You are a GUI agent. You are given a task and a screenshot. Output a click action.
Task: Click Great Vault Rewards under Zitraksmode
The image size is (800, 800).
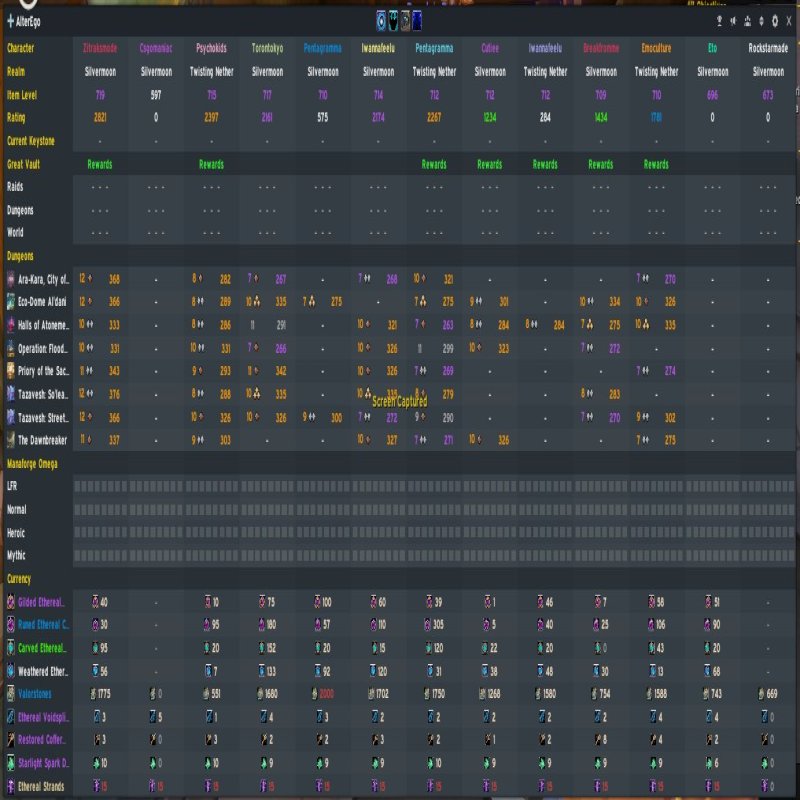tap(100, 164)
